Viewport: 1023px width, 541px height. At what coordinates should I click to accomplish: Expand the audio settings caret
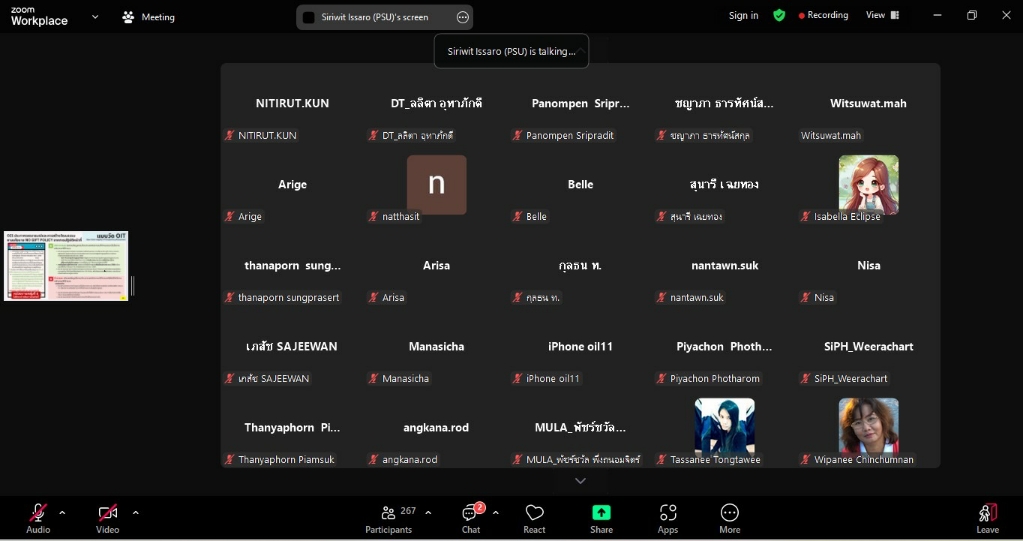[x=62, y=513]
